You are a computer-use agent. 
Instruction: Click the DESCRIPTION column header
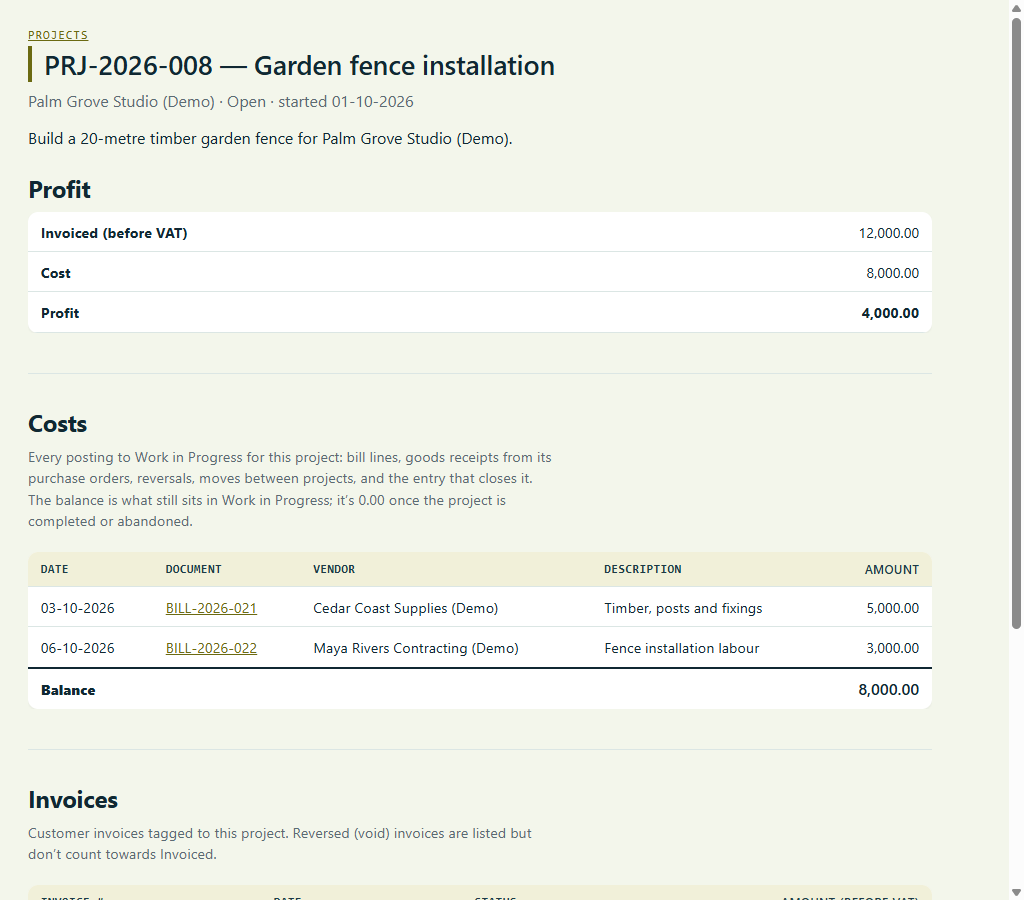click(643, 570)
